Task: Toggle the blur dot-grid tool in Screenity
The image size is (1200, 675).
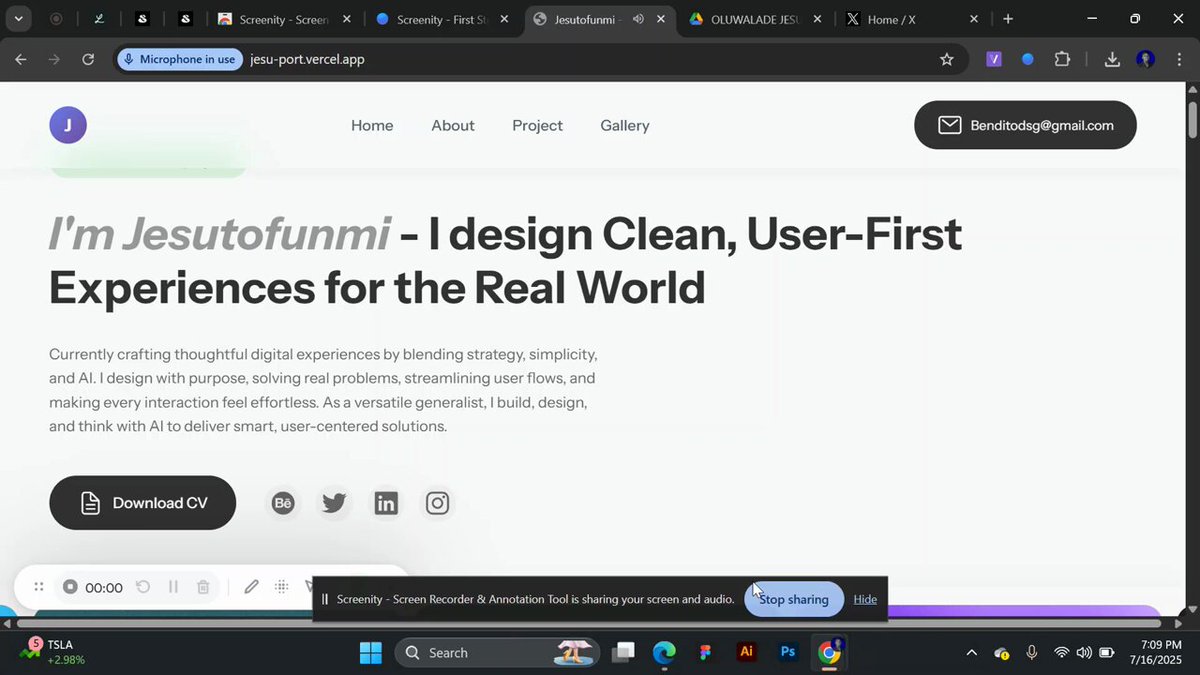Action: (282, 587)
